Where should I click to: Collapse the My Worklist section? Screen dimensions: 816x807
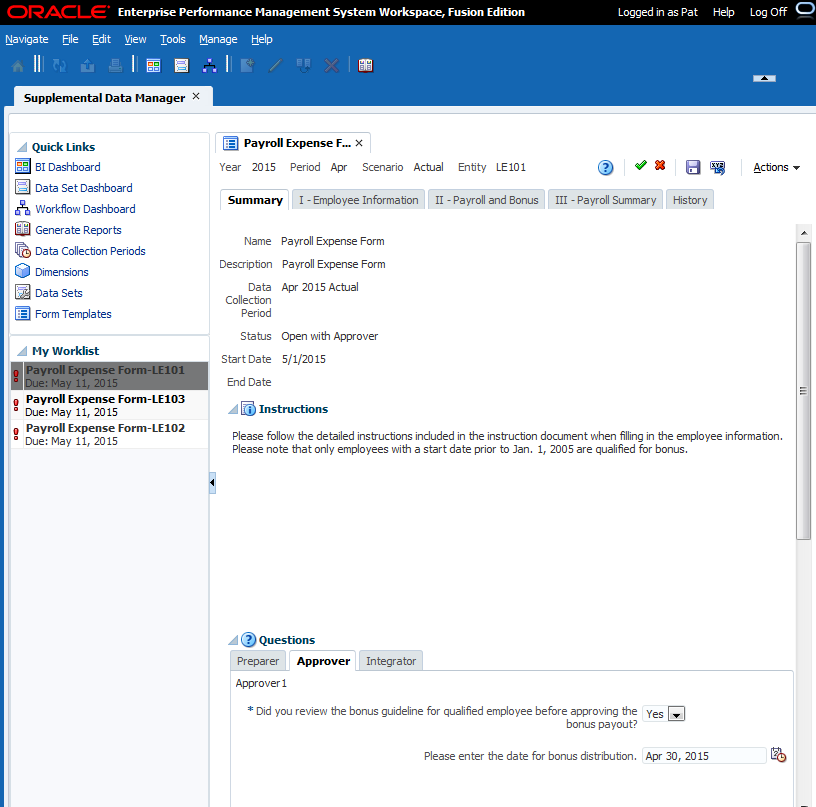22,351
